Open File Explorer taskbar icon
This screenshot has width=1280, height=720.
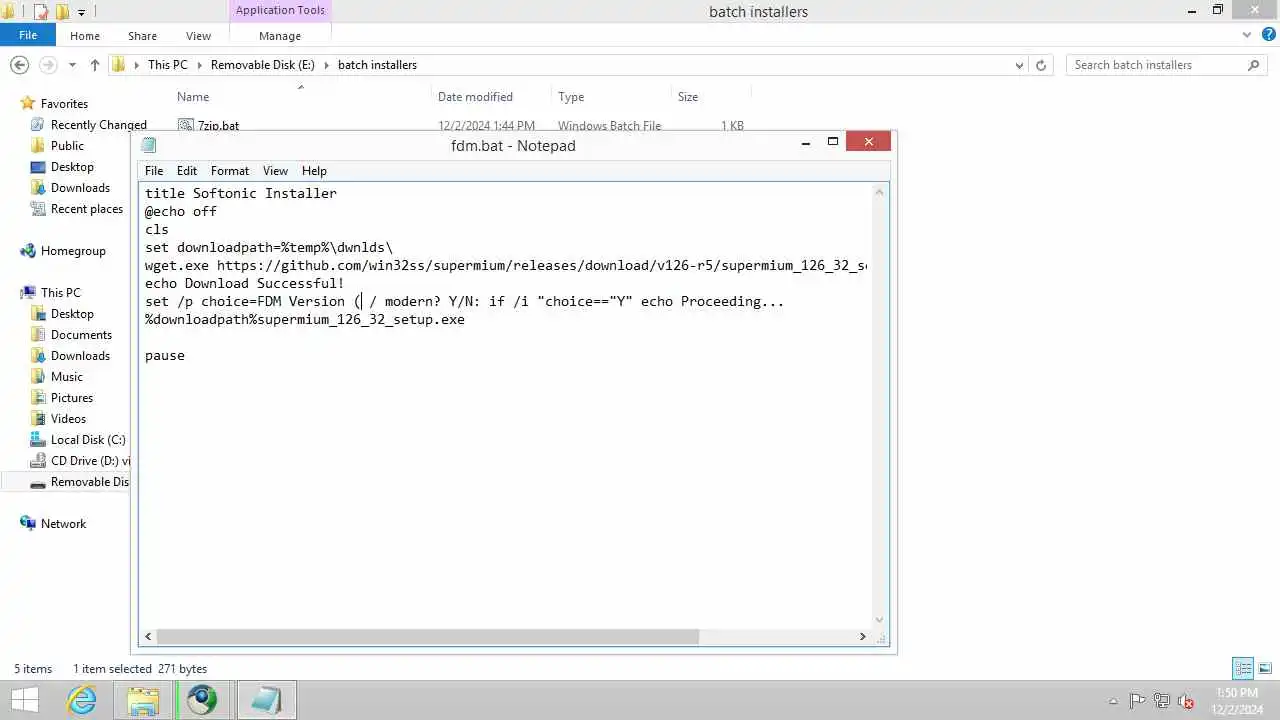coord(143,700)
